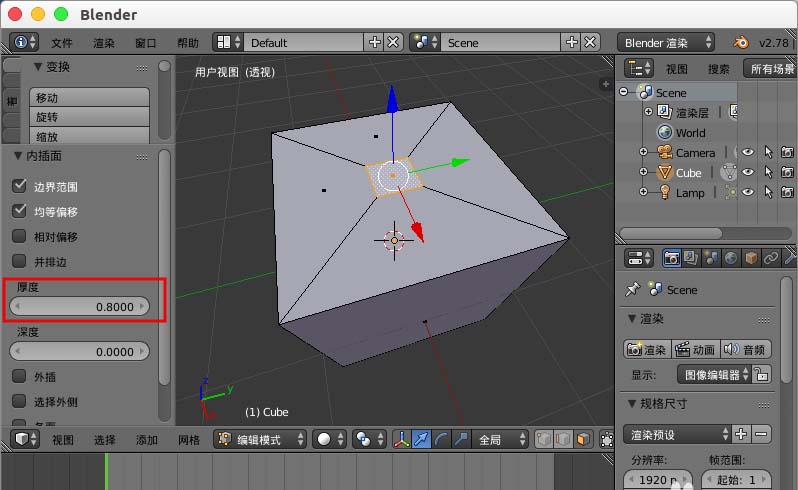Open the 编辑模式 mode dropdown
798x490 pixels.
pos(260,440)
